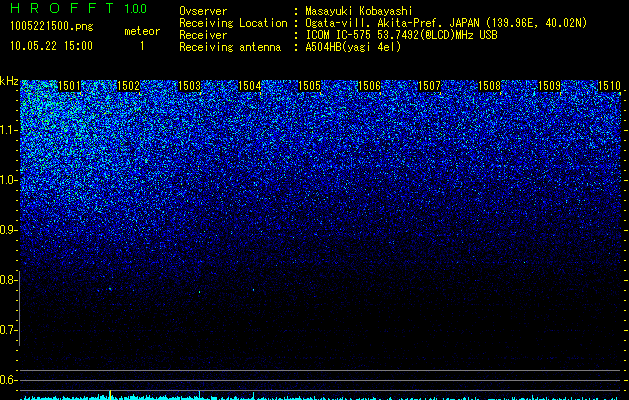Click the 1502 time marker
The image size is (629, 400).
pos(128,86)
